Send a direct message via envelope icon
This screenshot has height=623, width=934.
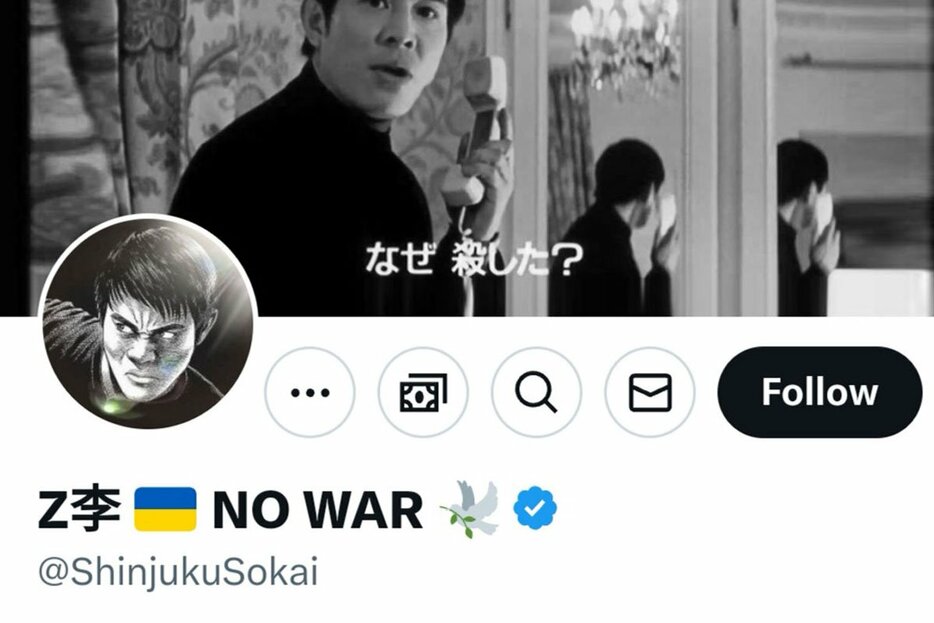[650, 392]
